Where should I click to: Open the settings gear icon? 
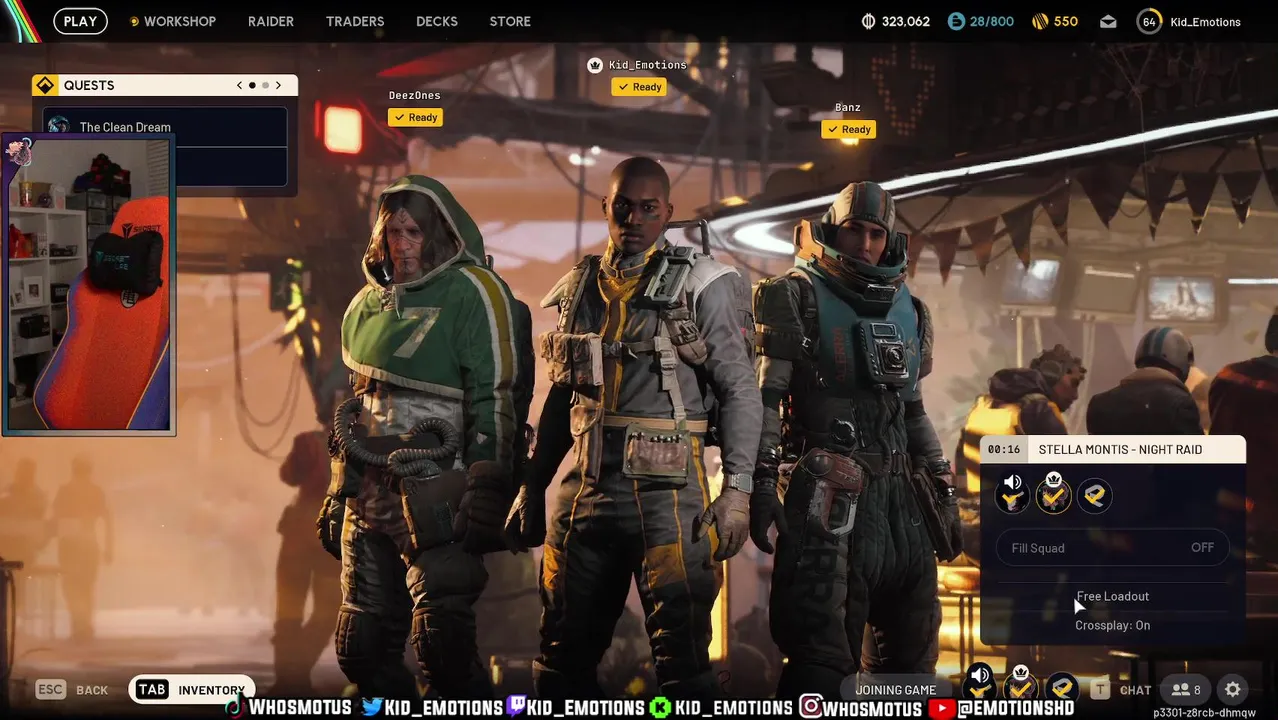pos(1233,689)
